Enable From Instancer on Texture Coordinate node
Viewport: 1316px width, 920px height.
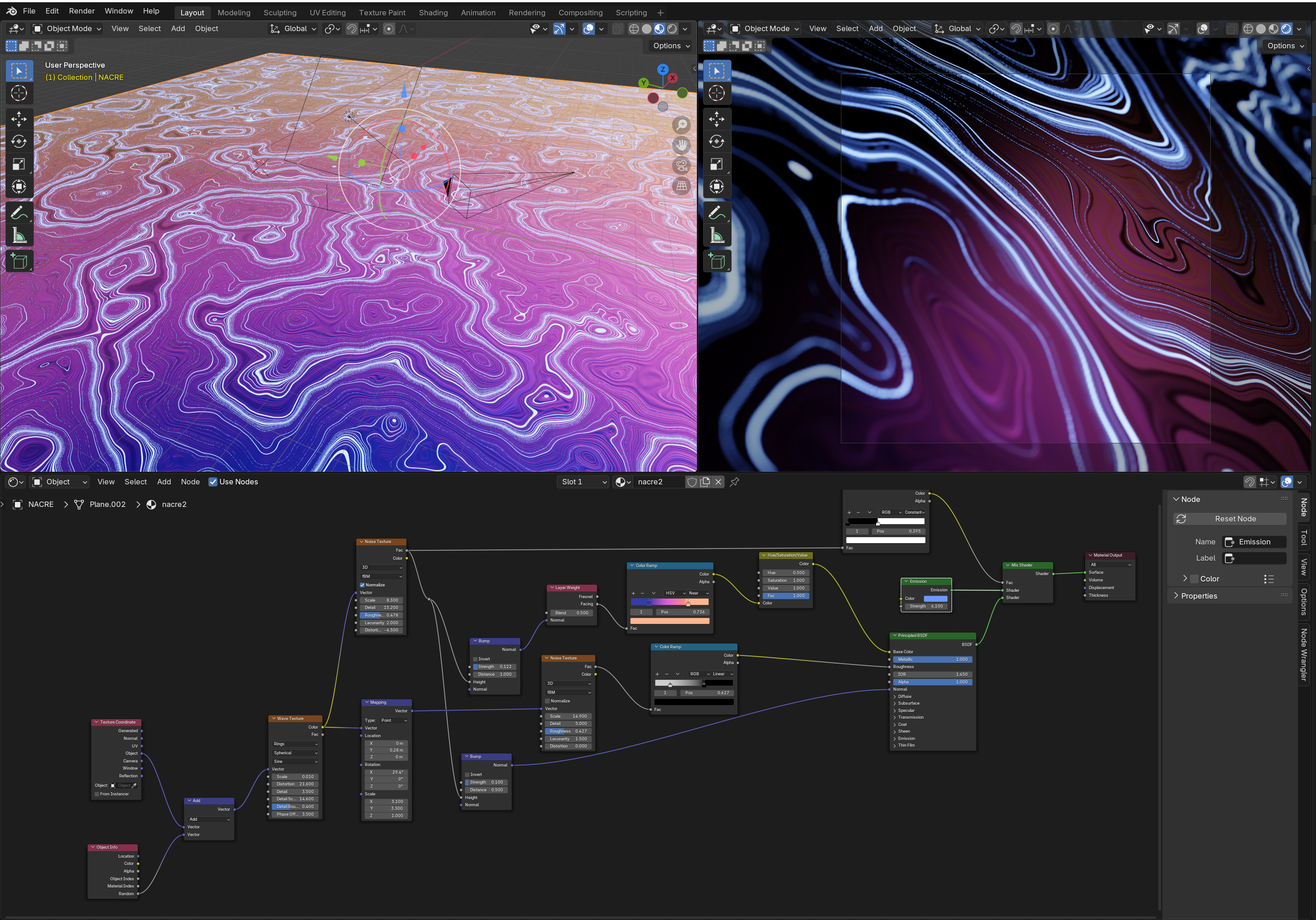pyautogui.click(x=96, y=794)
